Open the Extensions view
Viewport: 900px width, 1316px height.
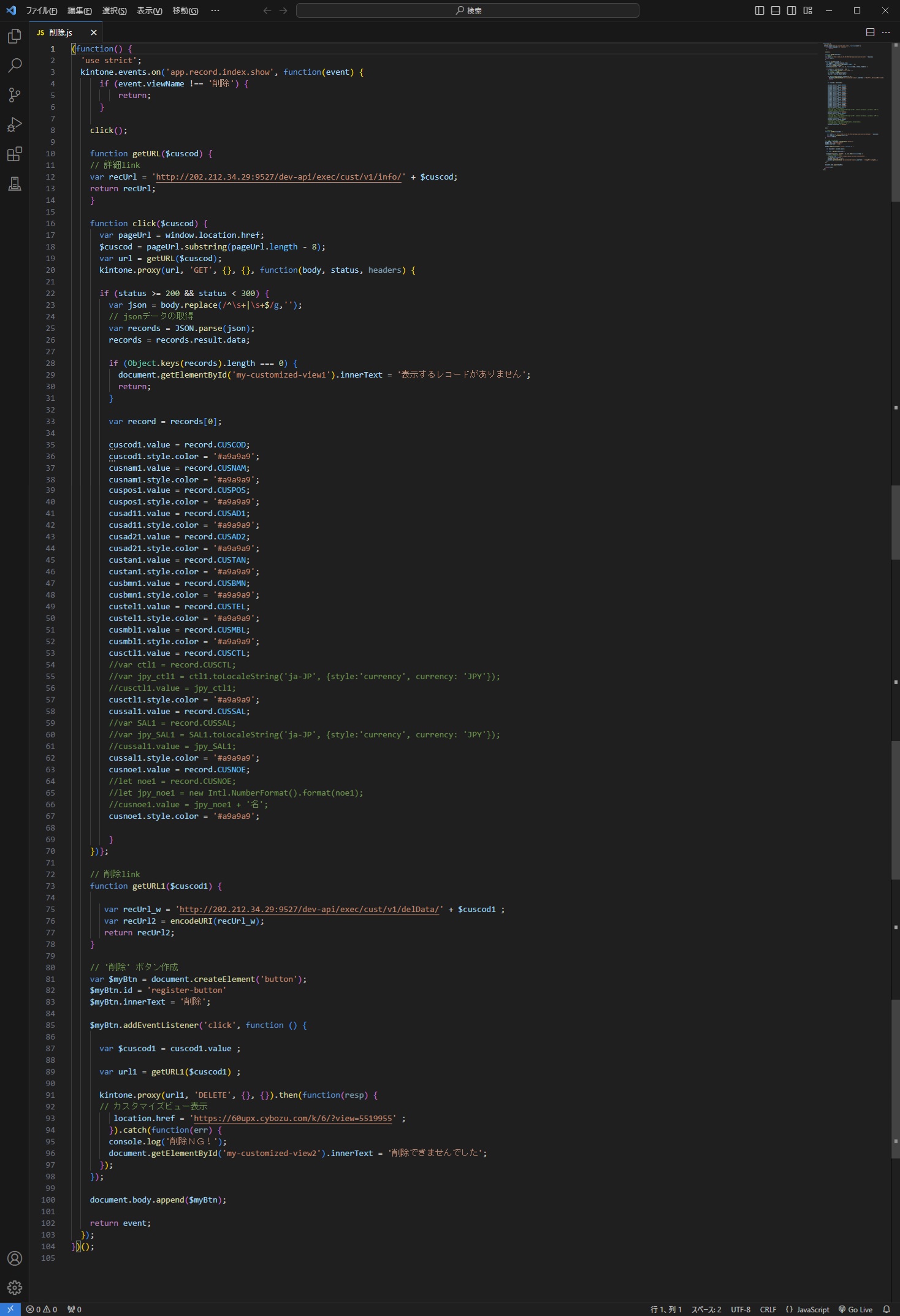(x=15, y=154)
